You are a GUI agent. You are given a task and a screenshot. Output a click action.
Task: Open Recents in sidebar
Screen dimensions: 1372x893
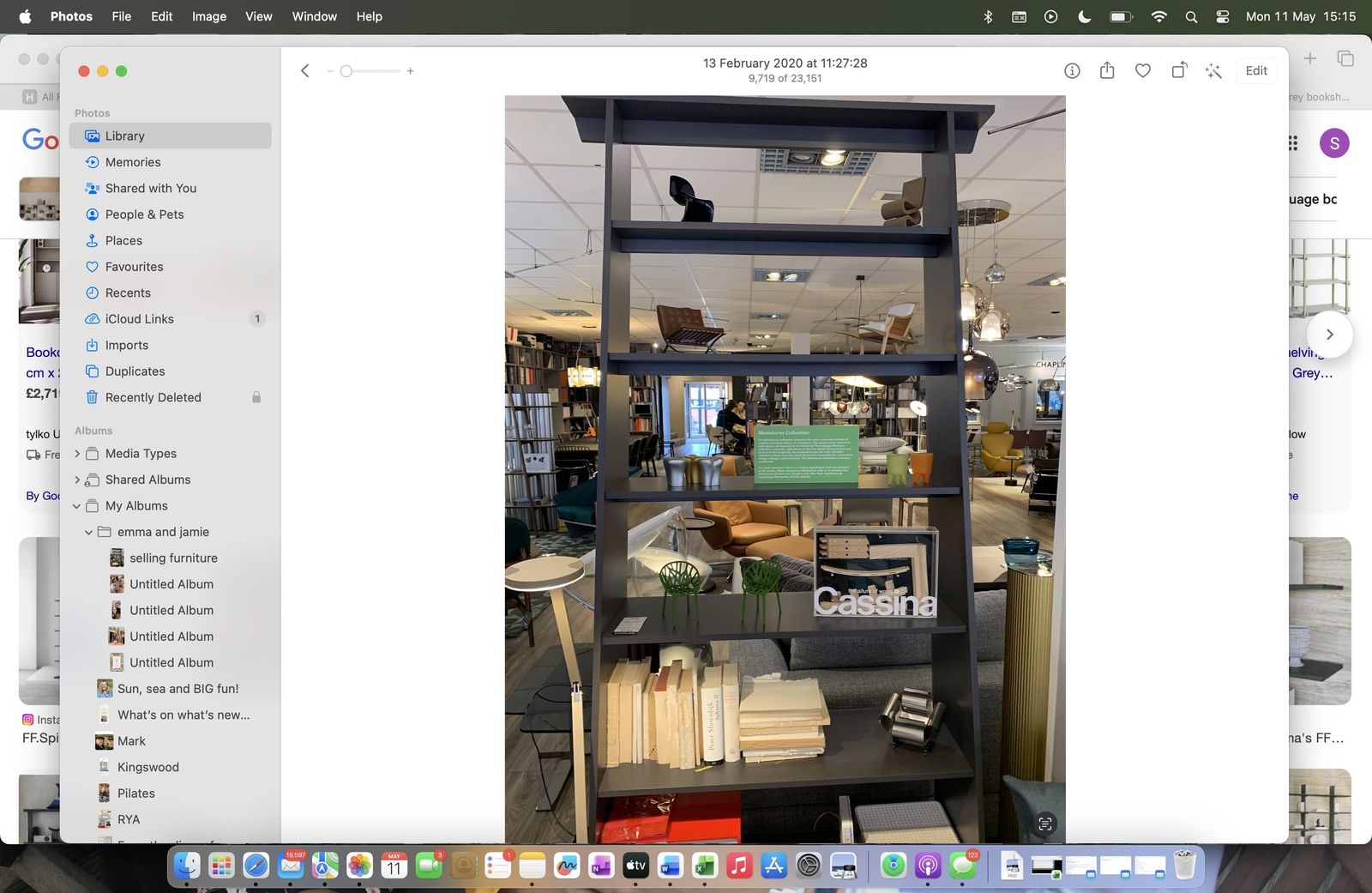coord(171,293)
